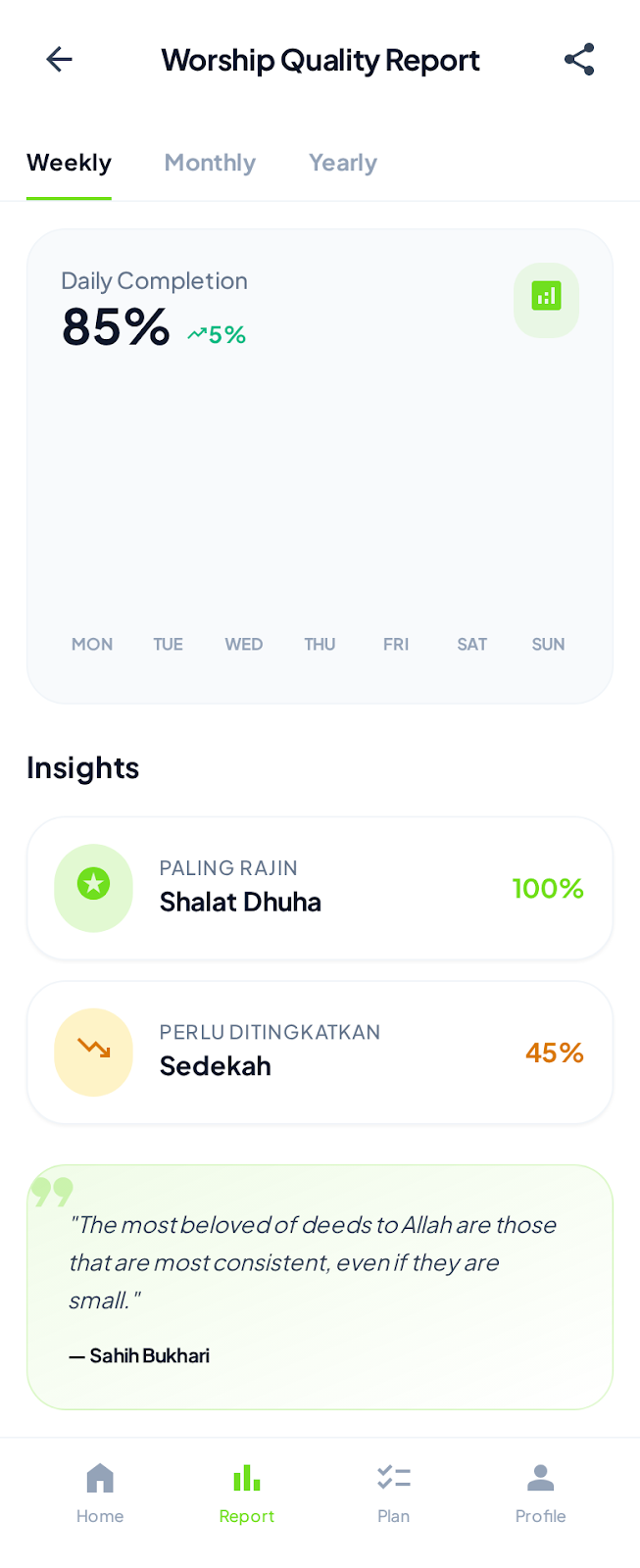
Task: Switch to the Monthly tab
Action: [x=210, y=163]
